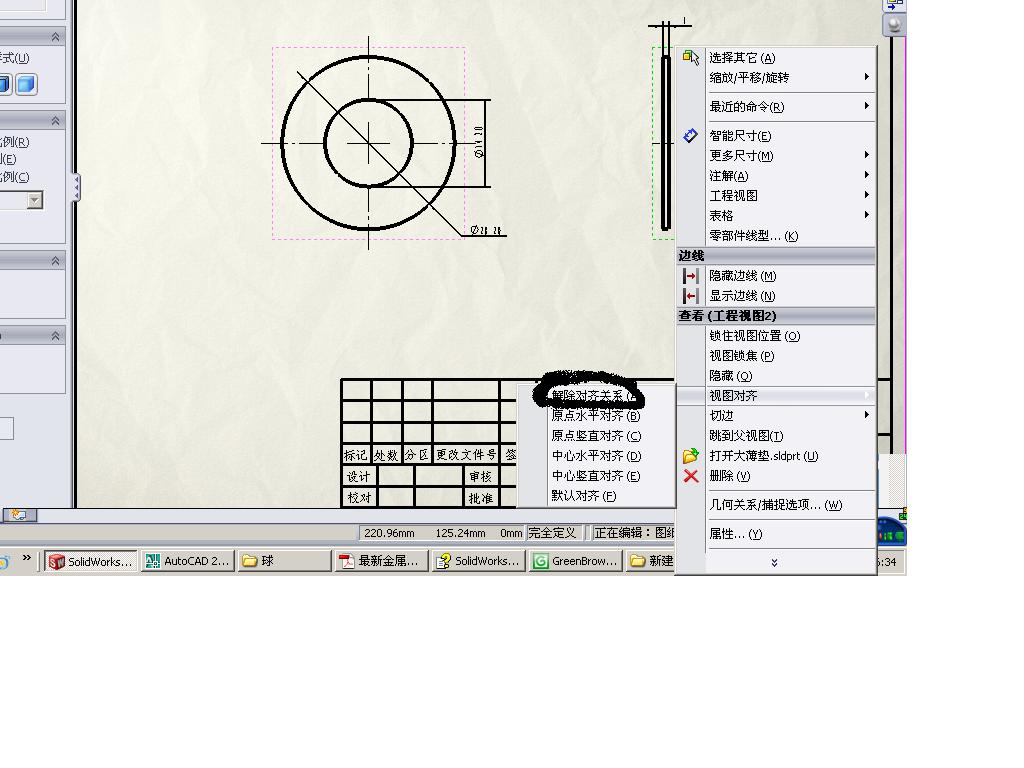Click the 设计 cell in title block

coord(358,476)
